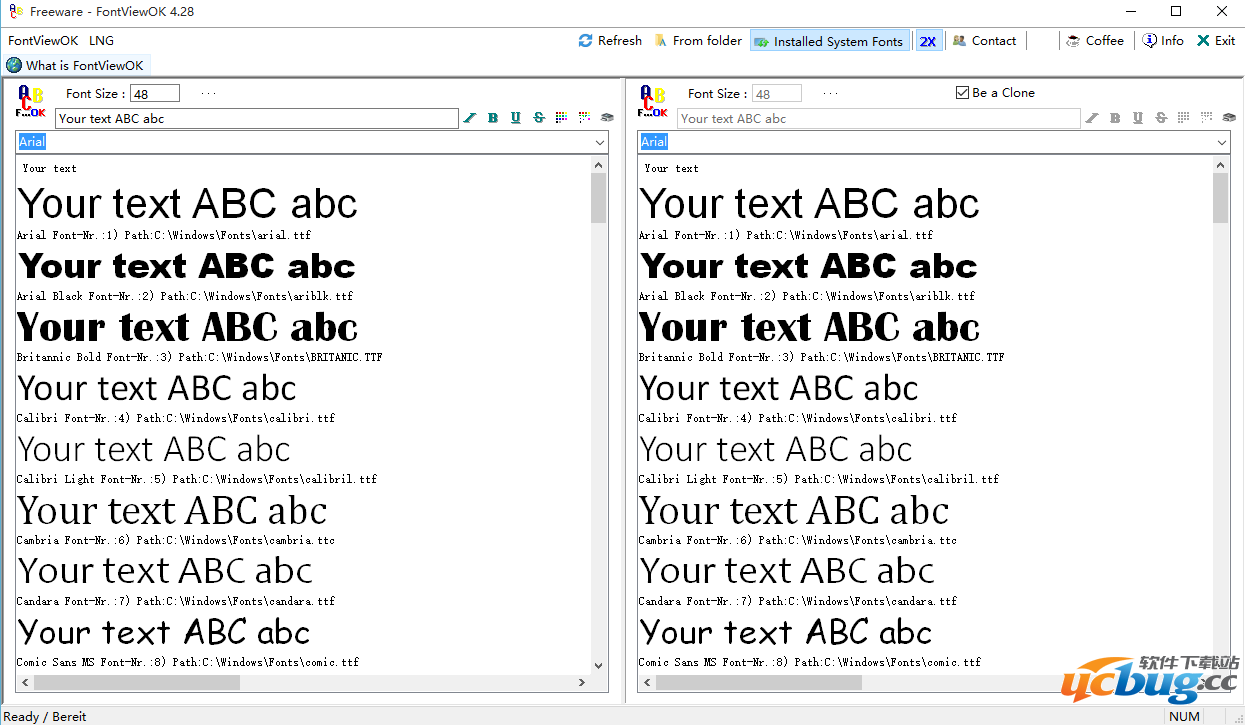Open the Info dialog
1245x725 pixels.
point(1163,41)
